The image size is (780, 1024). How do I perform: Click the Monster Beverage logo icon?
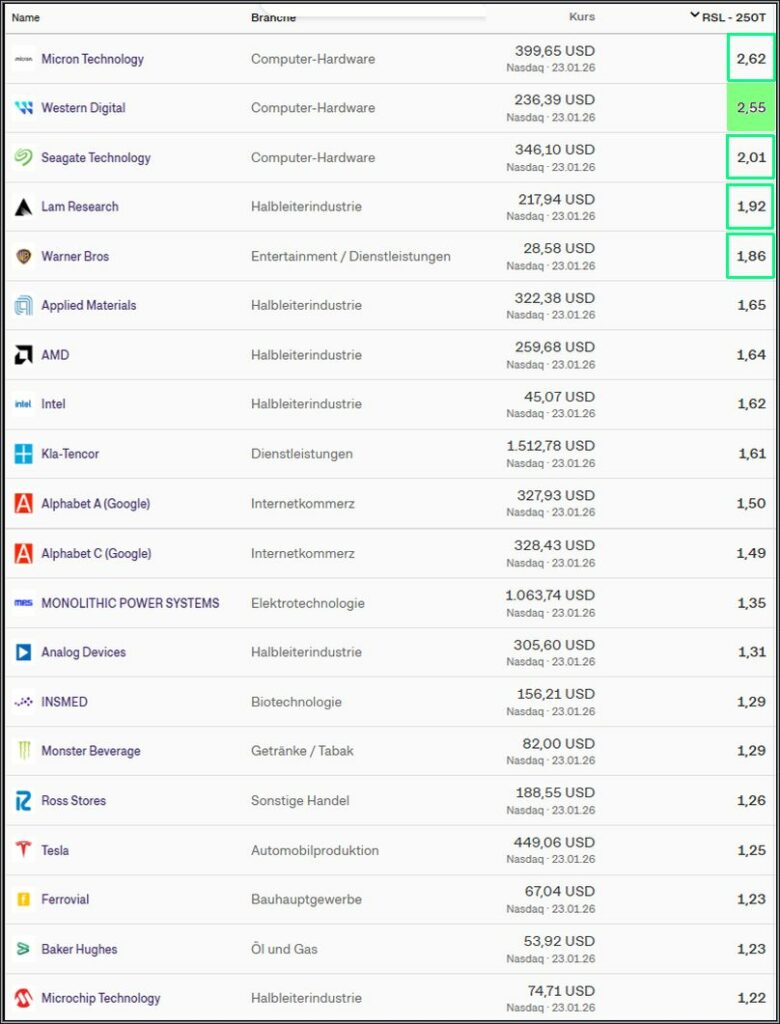tap(23, 751)
